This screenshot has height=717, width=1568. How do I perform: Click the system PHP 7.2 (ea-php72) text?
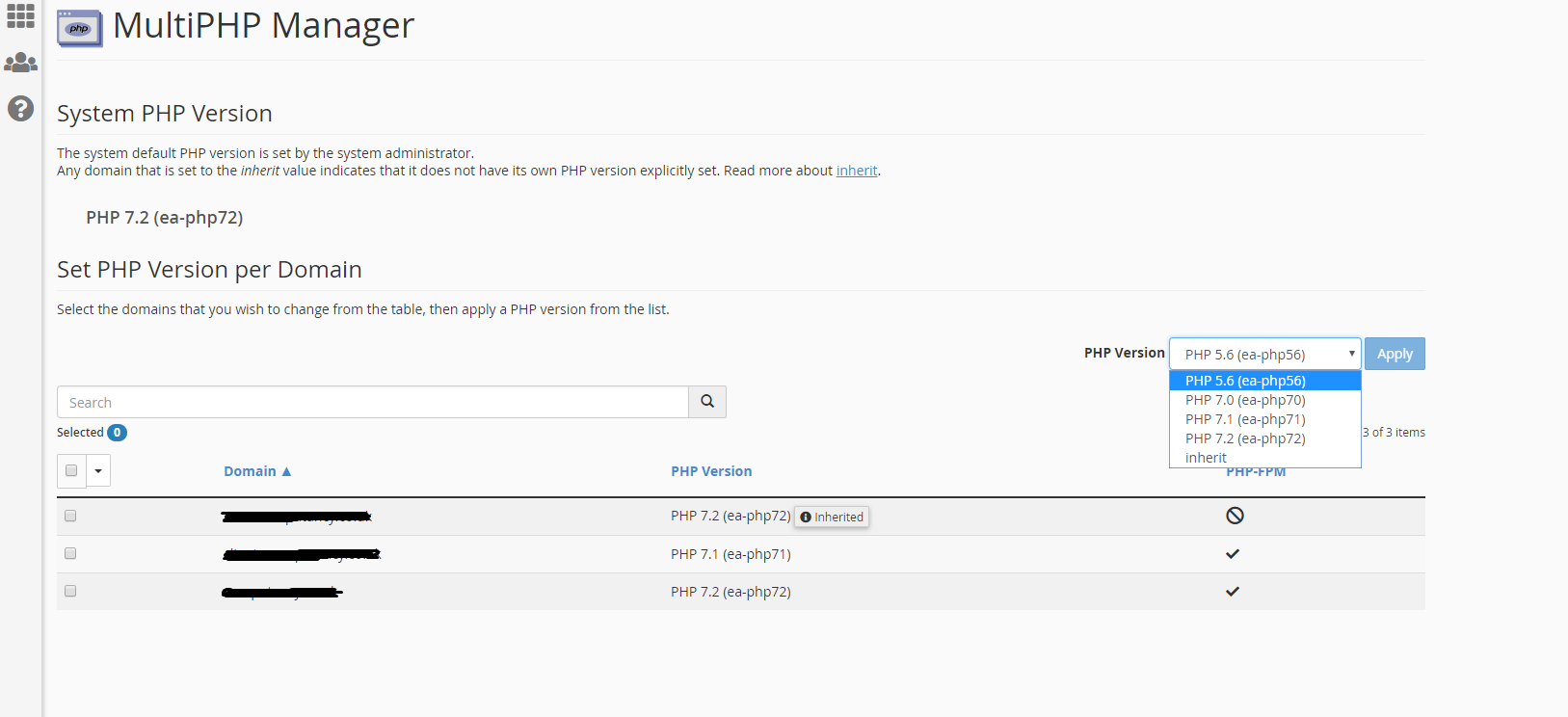pyautogui.click(x=164, y=218)
